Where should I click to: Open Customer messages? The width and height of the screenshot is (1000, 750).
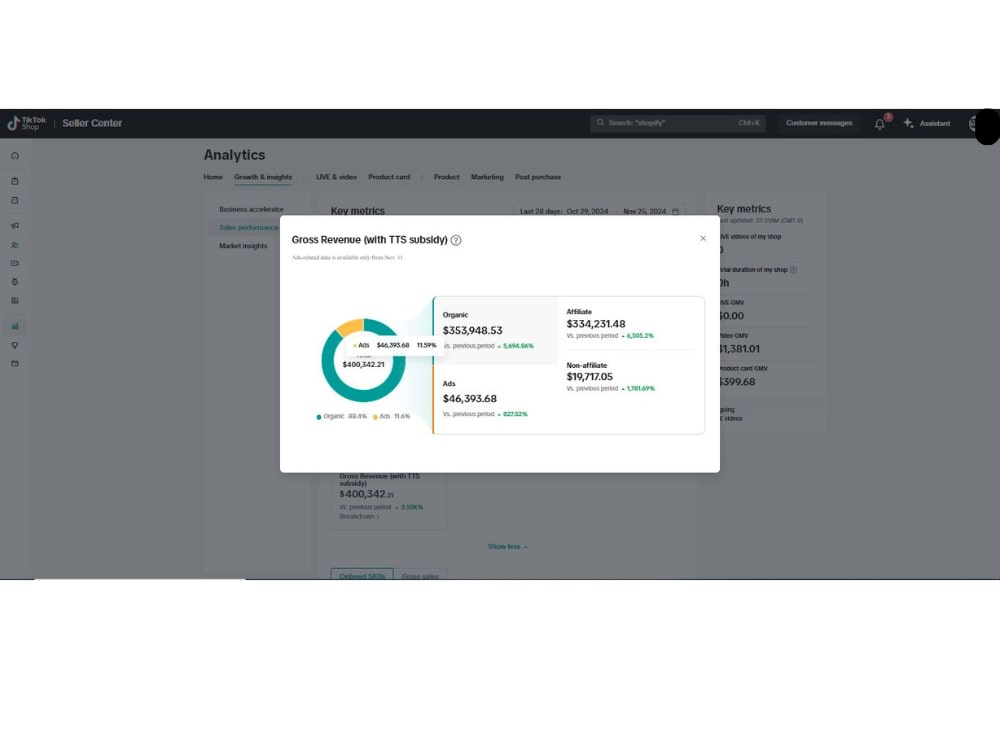(819, 122)
